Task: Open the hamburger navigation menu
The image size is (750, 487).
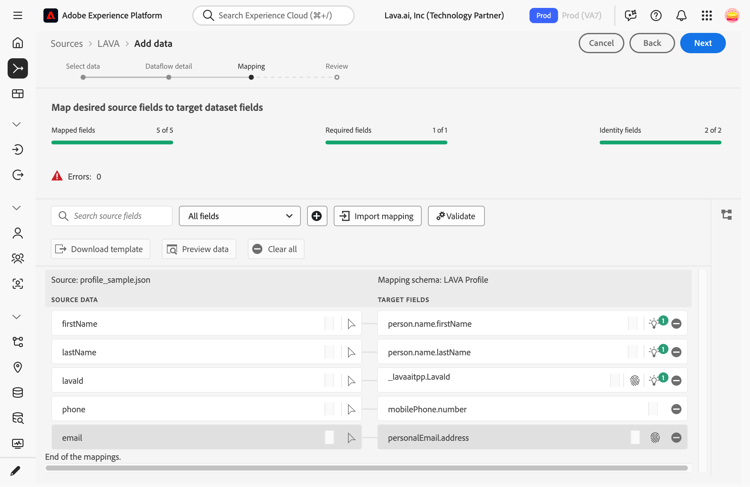Action: click(x=18, y=15)
